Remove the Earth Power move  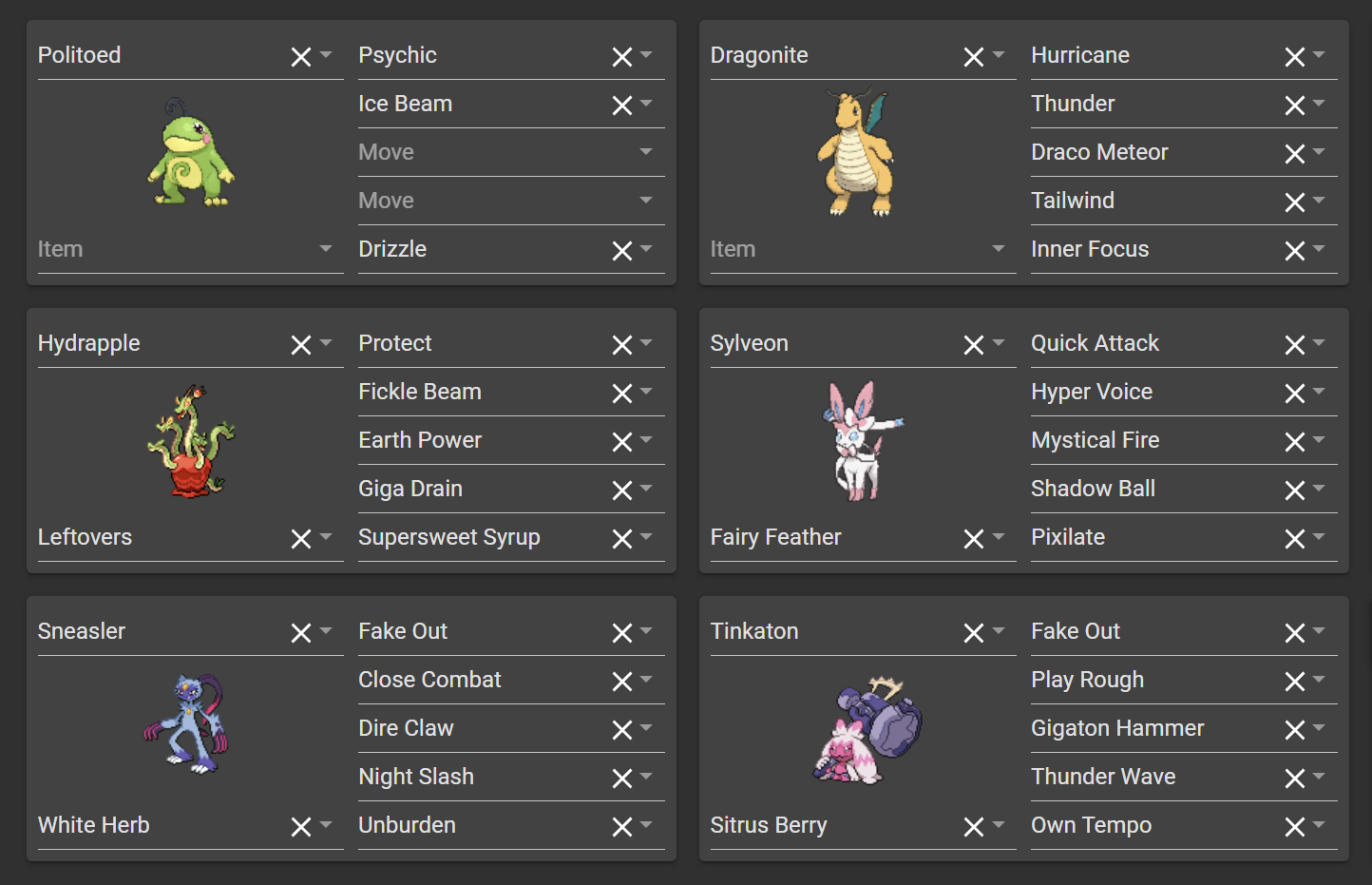(x=622, y=442)
